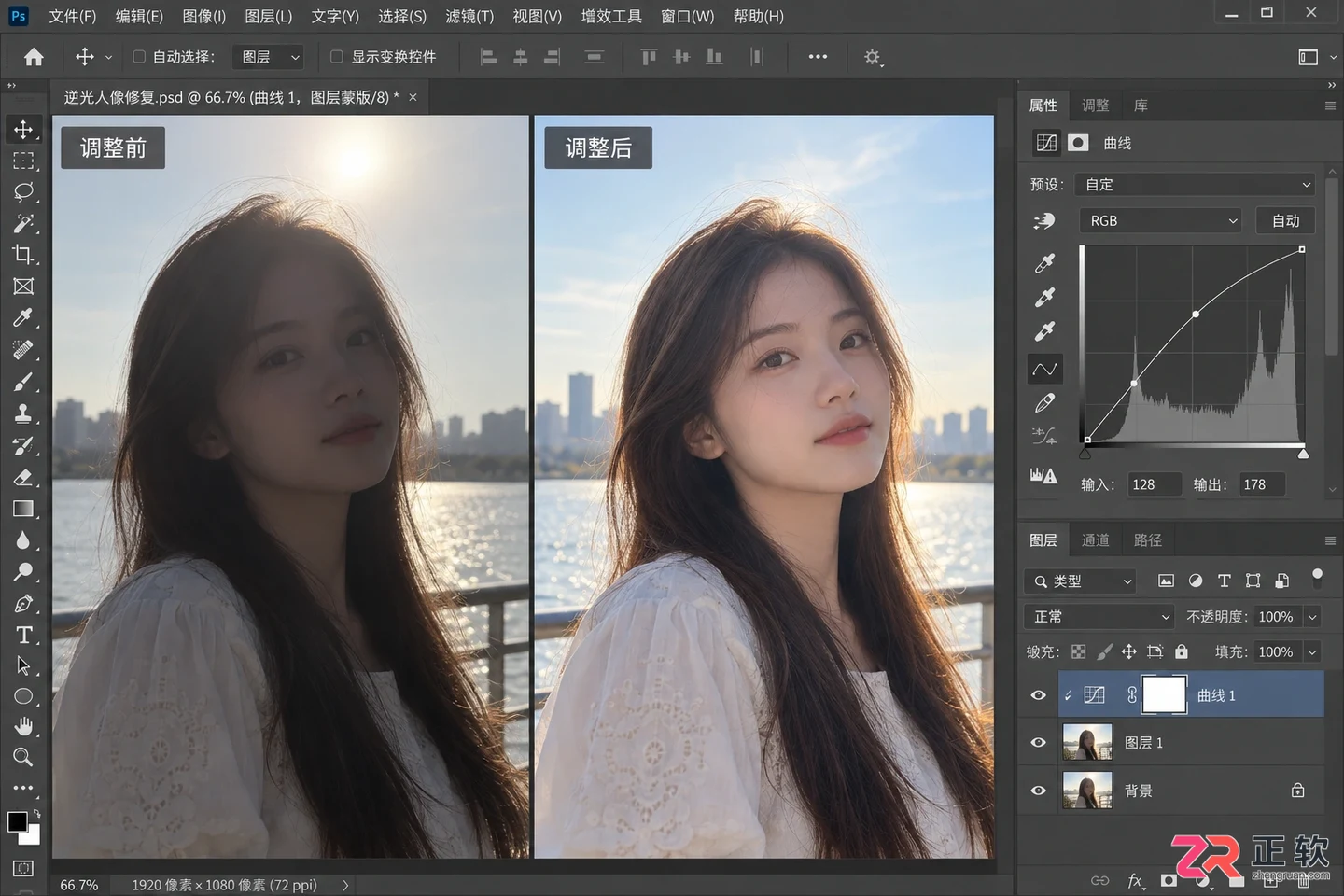Viewport: 1344px width, 896px height.
Task: Select the Eyedropper tool in left toolbar
Action: point(23,318)
